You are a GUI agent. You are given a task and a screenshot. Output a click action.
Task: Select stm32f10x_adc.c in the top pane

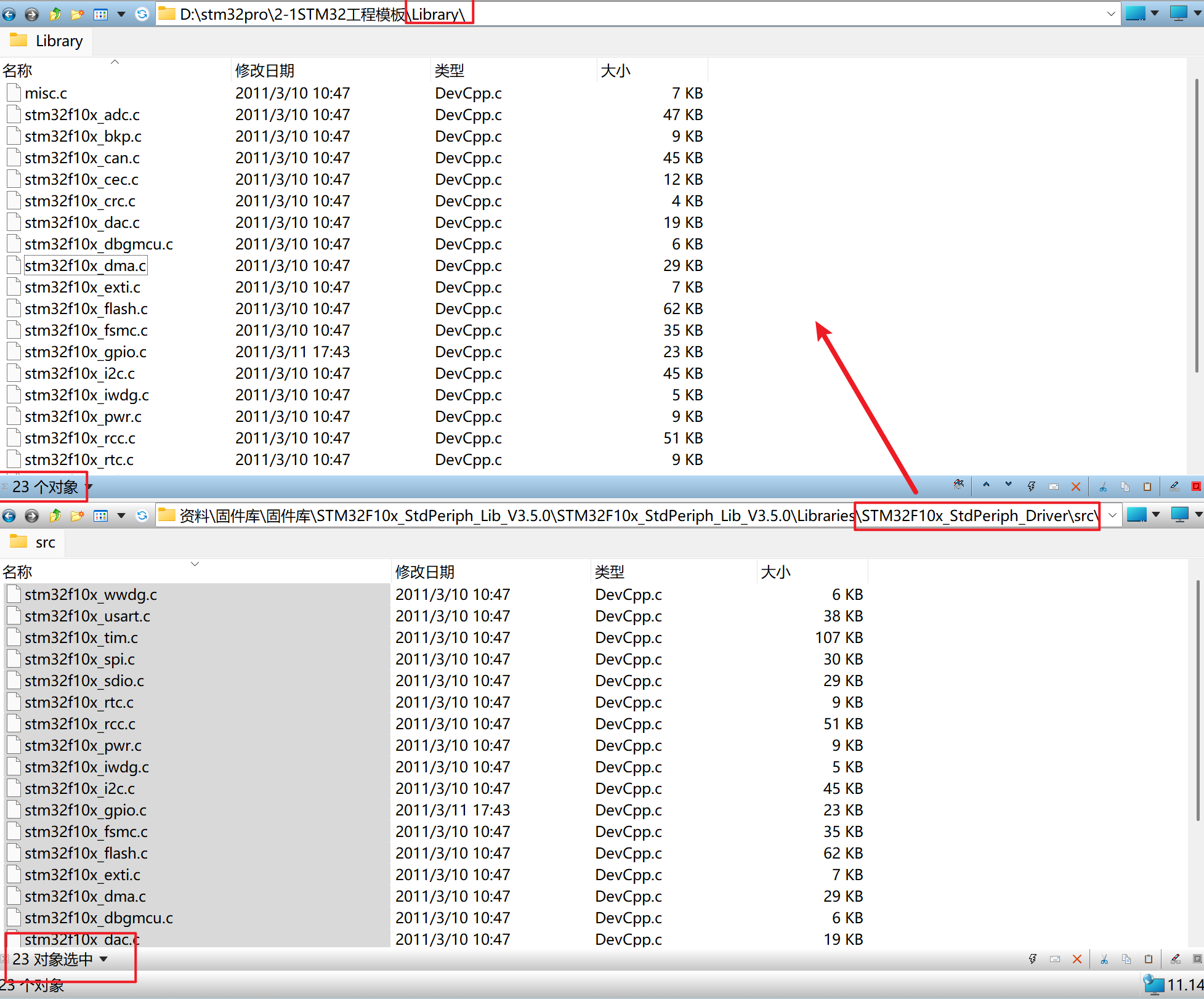coord(82,115)
